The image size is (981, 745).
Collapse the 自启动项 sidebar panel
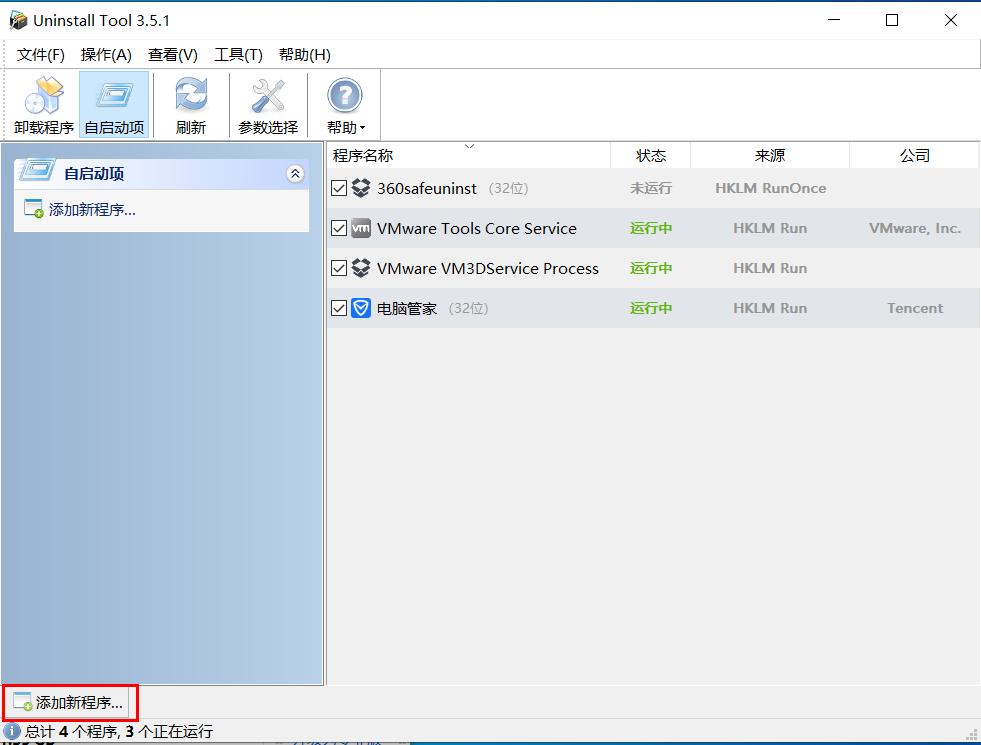pyautogui.click(x=295, y=174)
